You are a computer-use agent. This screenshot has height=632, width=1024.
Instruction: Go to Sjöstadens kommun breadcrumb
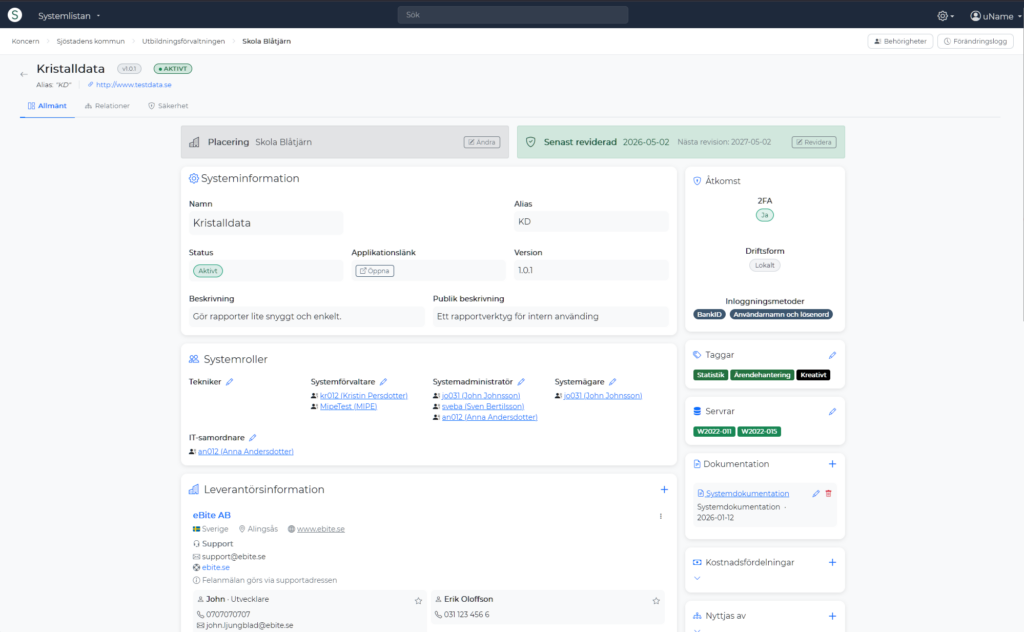point(90,41)
